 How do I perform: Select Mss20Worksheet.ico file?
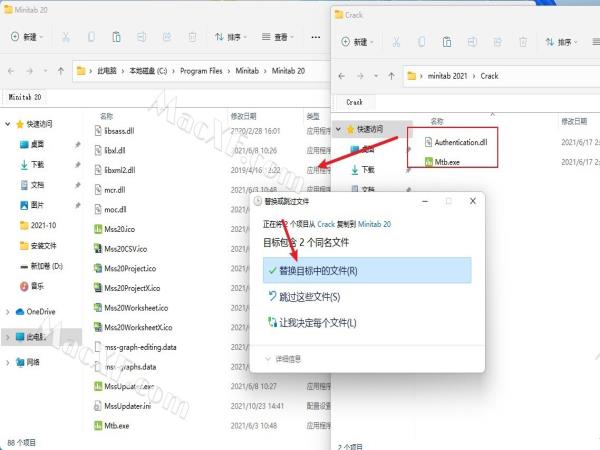coord(136,308)
